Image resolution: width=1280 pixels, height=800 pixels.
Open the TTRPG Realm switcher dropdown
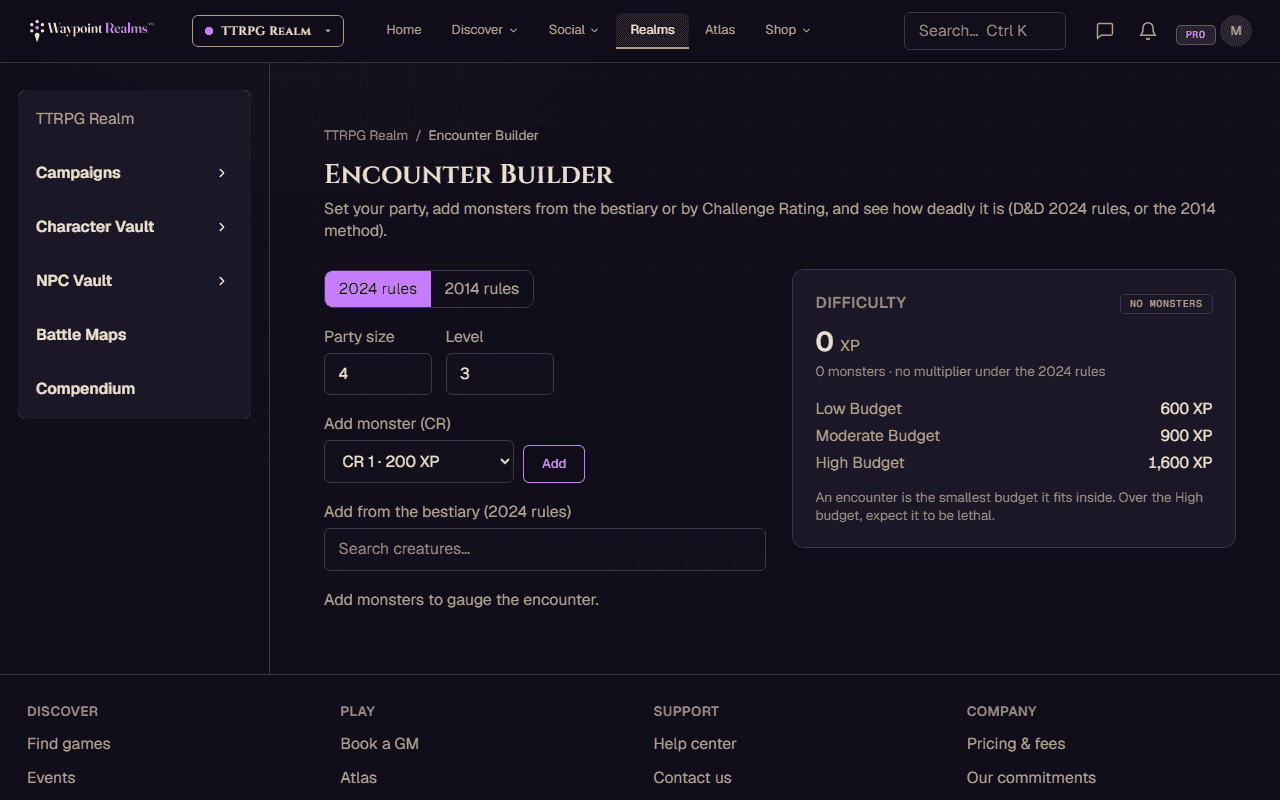tap(268, 31)
